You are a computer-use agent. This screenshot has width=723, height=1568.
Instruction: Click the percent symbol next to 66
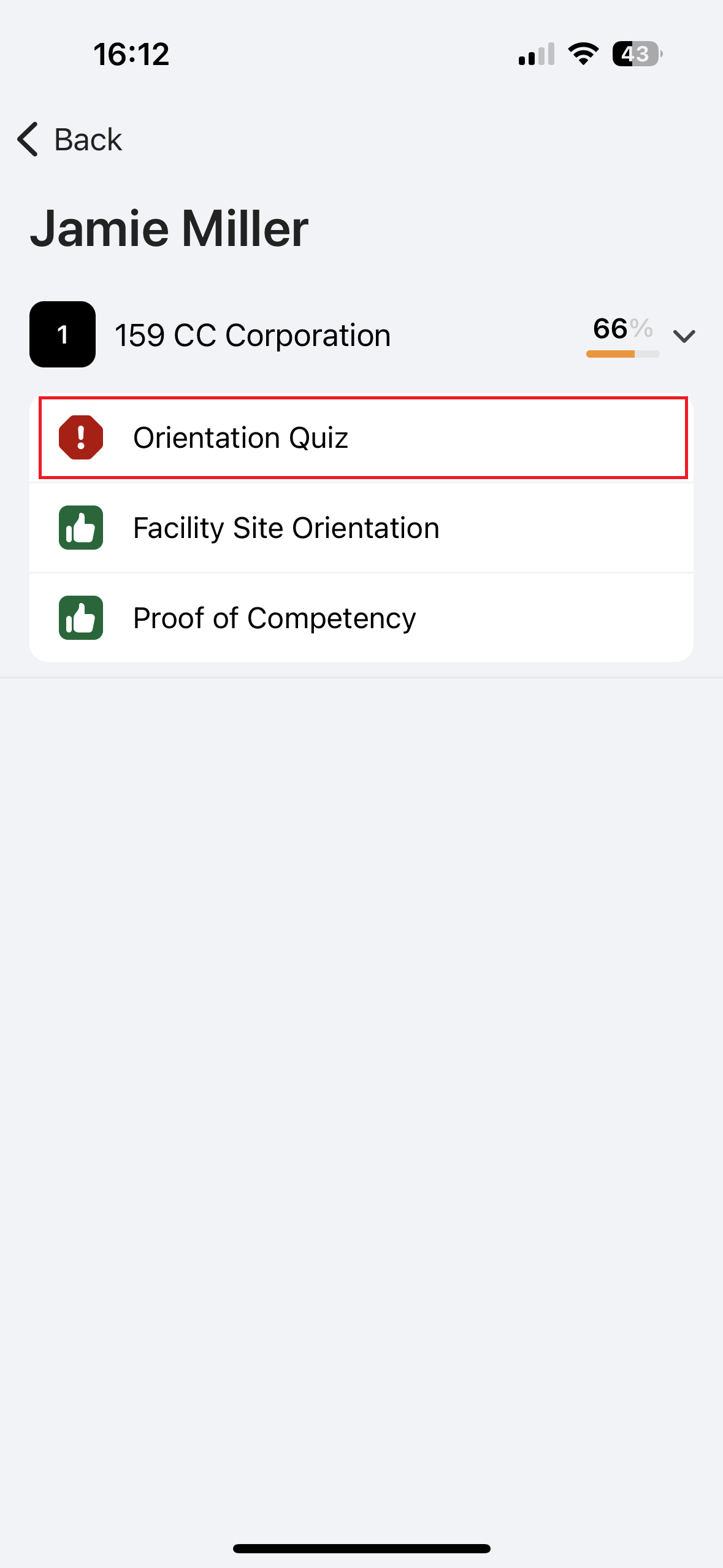pos(641,328)
